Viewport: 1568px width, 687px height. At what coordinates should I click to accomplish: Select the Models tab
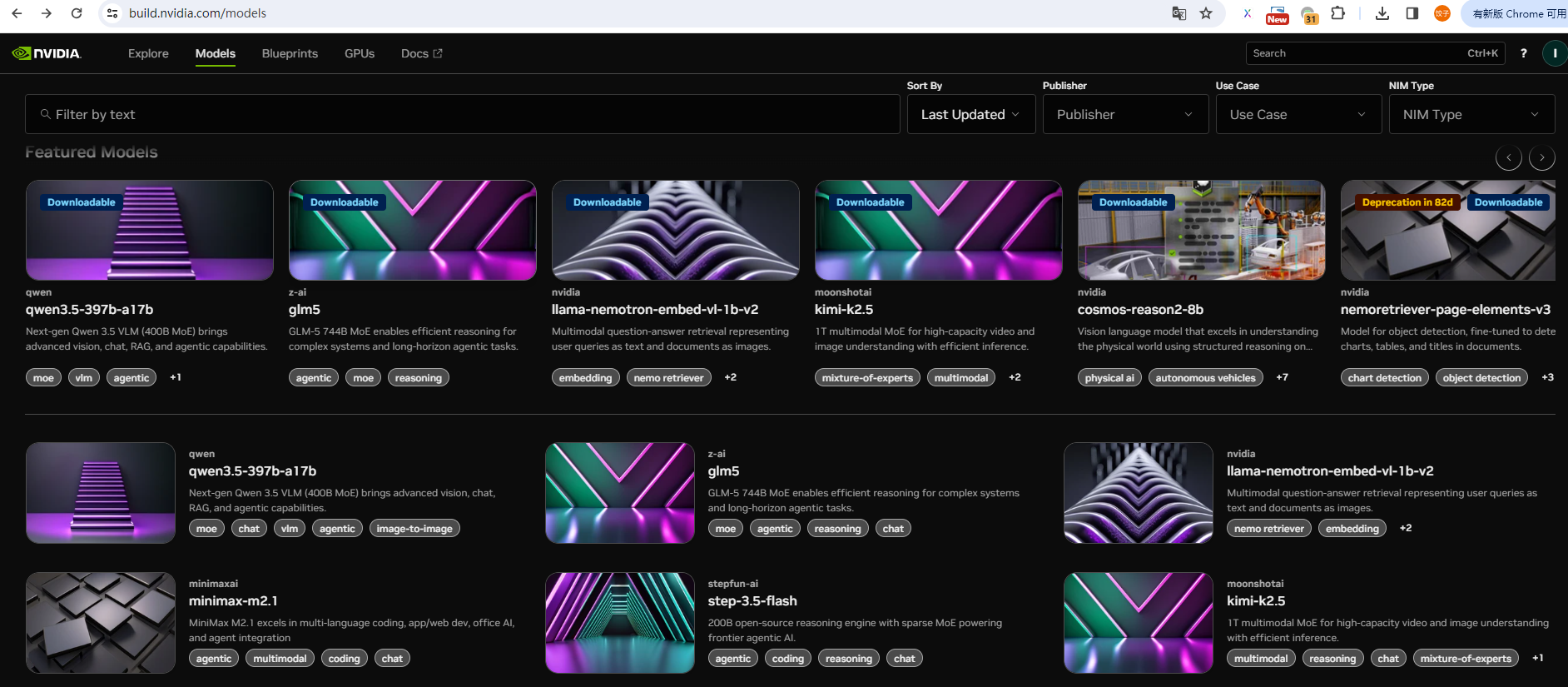216,53
